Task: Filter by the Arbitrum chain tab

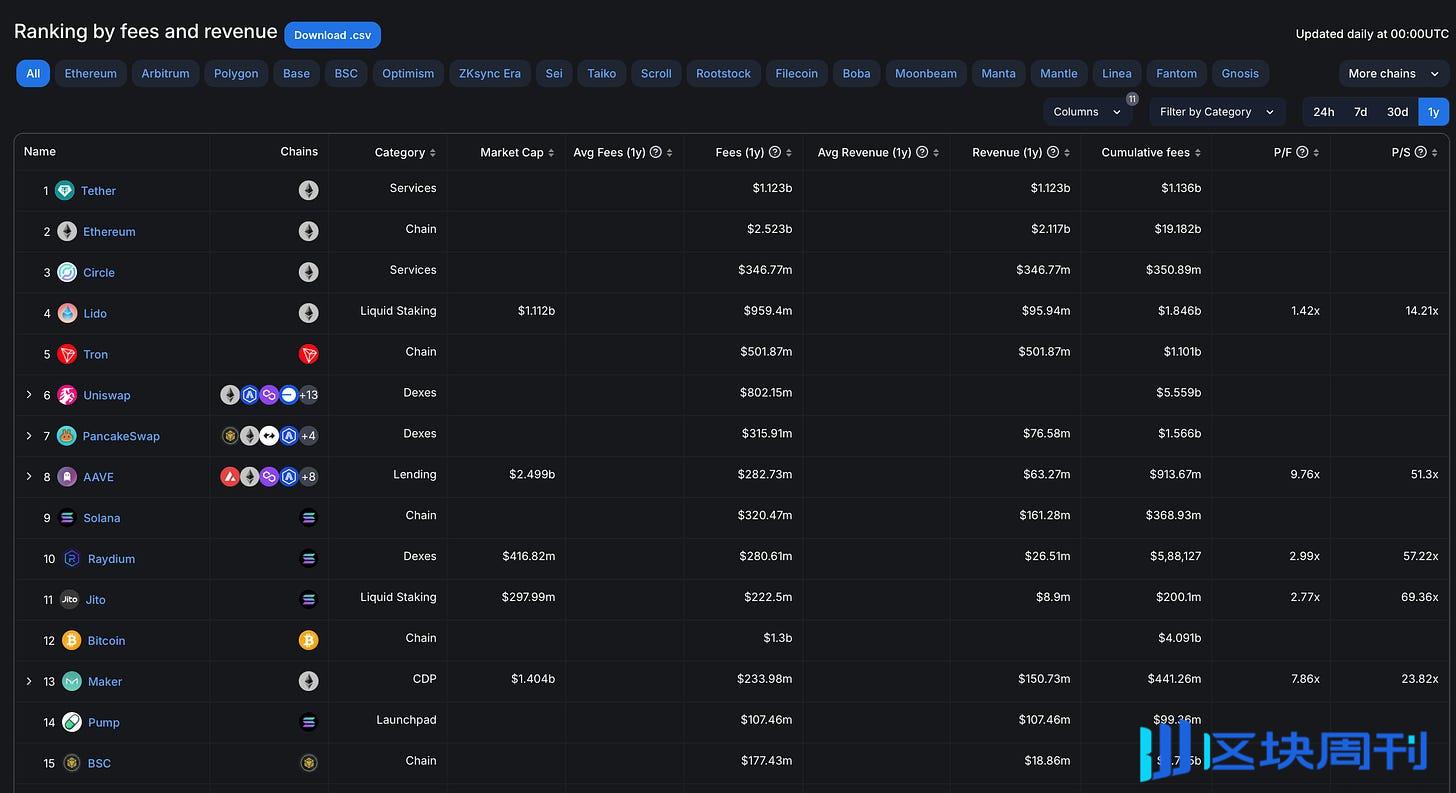Action: click(x=165, y=73)
